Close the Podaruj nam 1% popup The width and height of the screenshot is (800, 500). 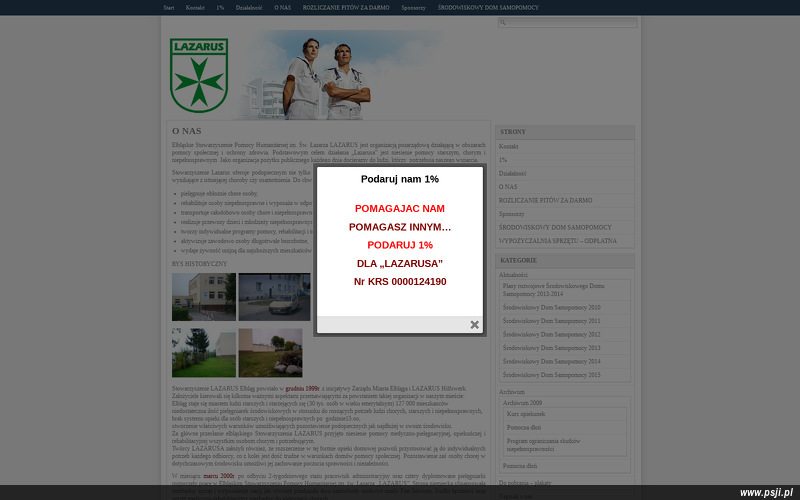pyautogui.click(x=474, y=324)
